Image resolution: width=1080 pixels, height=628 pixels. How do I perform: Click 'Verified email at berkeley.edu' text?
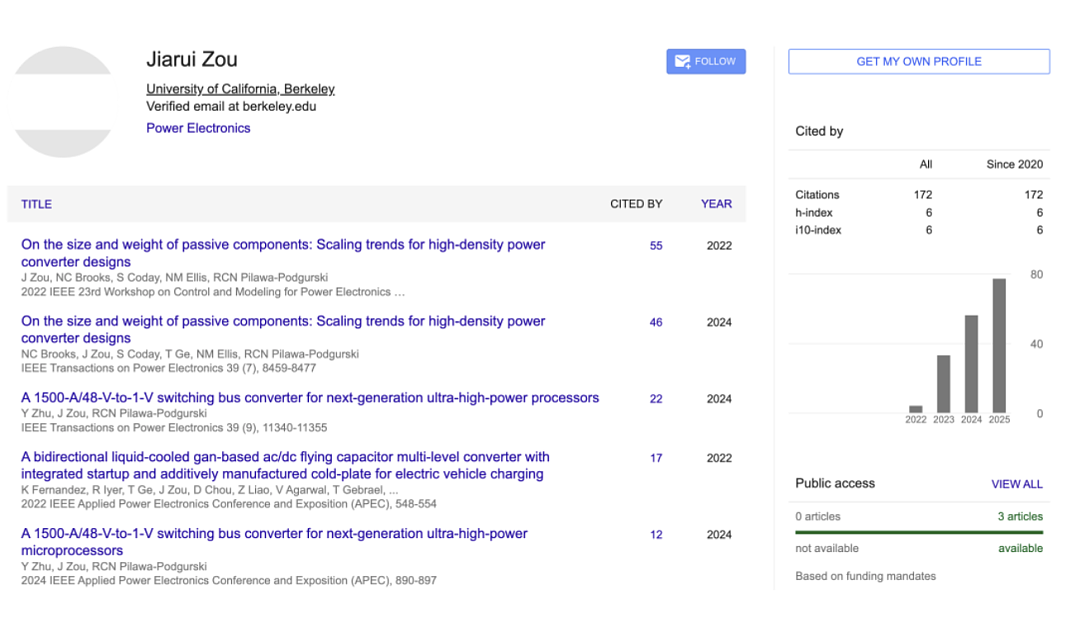(x=231, y=107)
